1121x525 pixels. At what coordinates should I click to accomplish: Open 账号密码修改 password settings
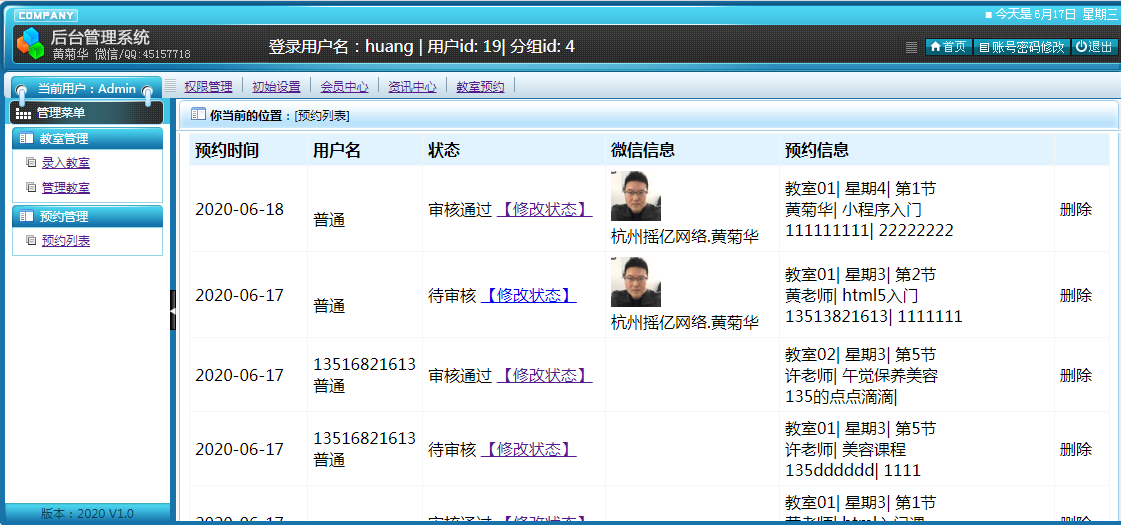click(x=1022, y=46)
